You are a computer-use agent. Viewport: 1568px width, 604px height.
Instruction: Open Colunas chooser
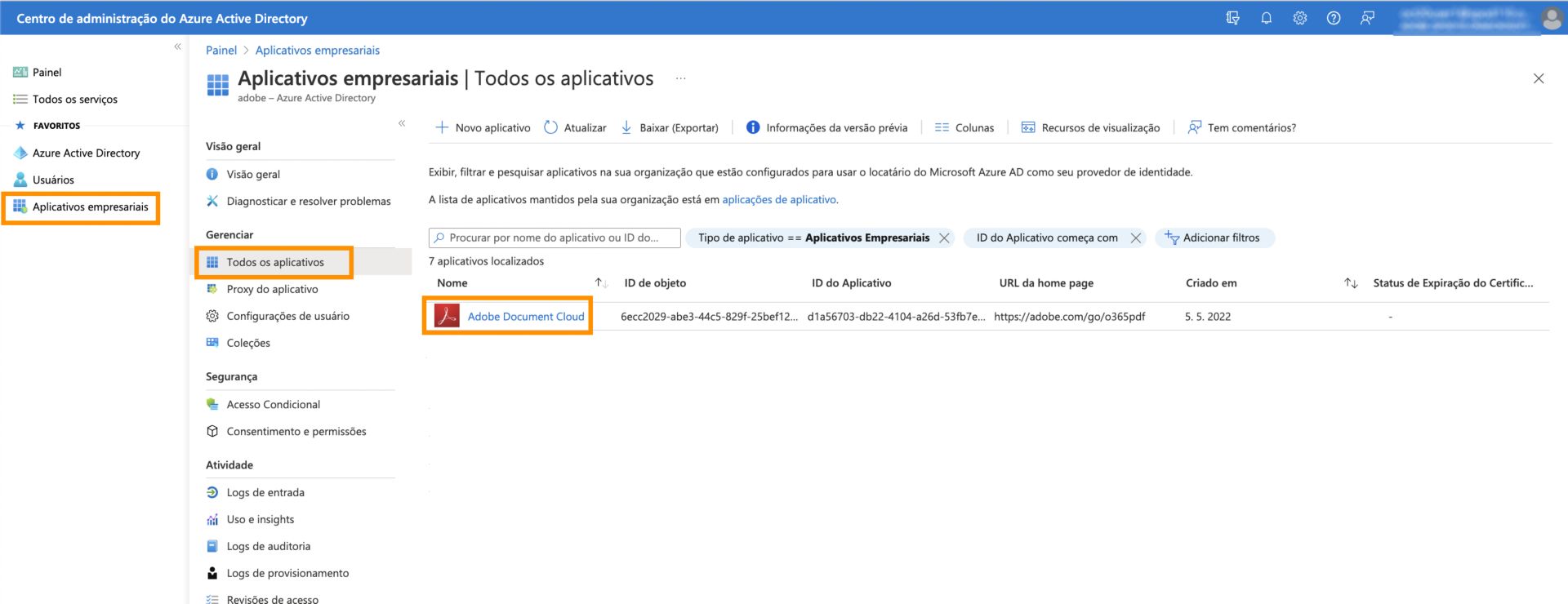click(x=964, y=127)
